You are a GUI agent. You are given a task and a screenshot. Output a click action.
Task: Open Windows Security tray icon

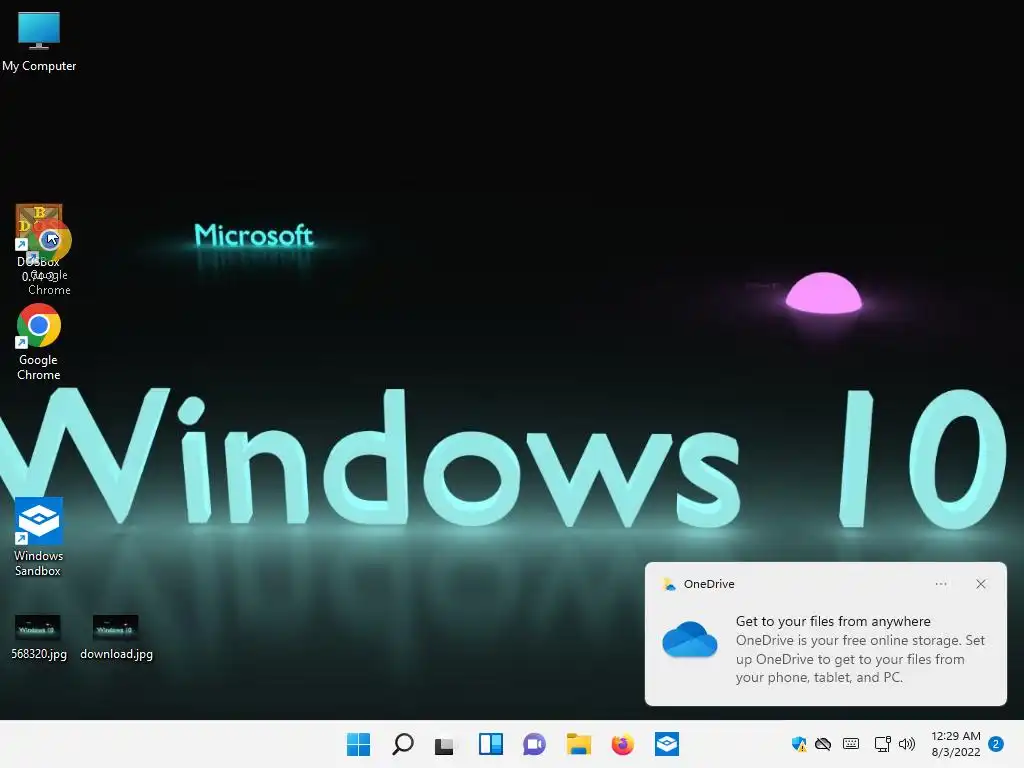(799, 744)
